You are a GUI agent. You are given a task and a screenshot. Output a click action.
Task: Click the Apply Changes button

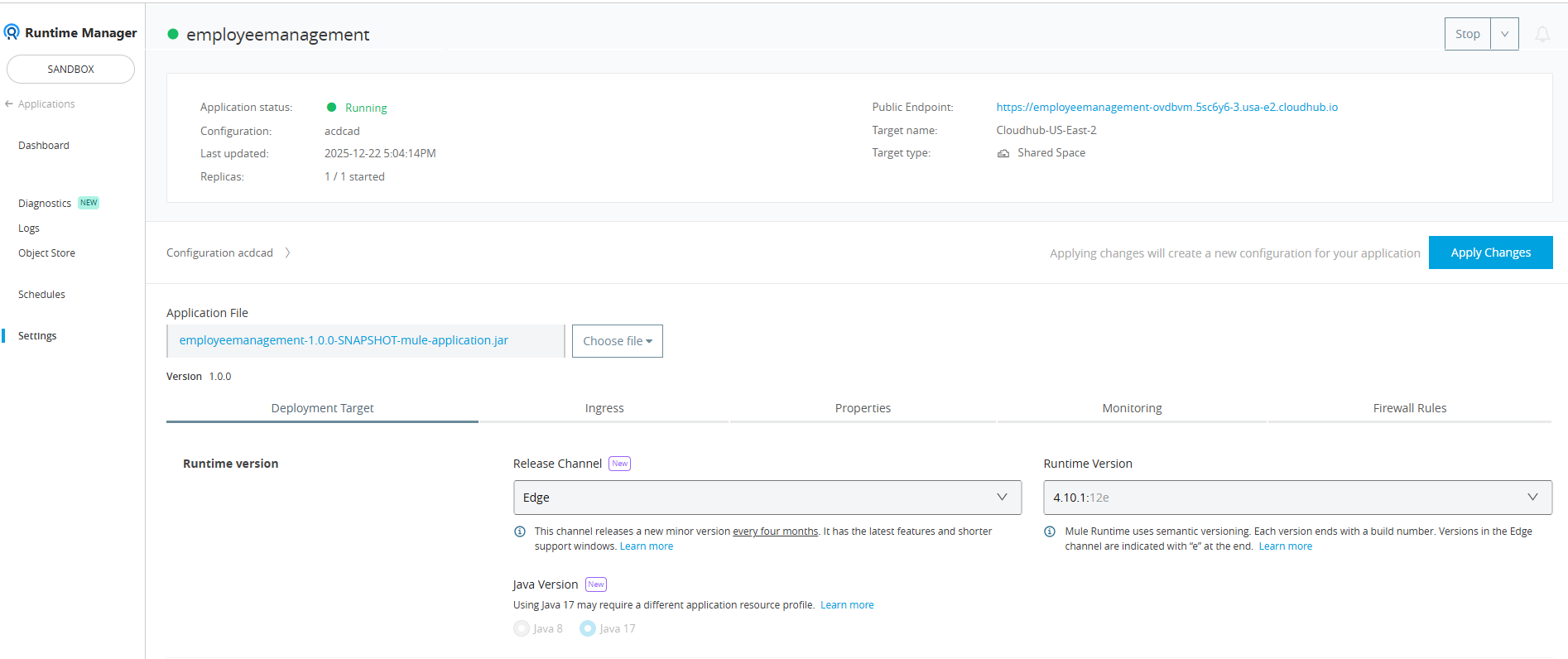[1490, 253]
